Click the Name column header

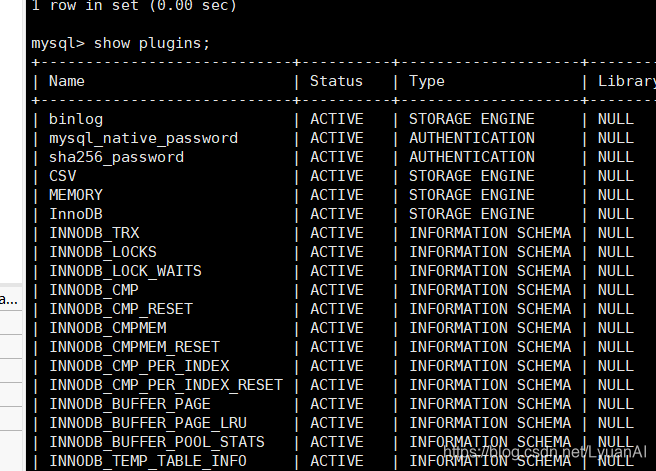pos(67,81)
